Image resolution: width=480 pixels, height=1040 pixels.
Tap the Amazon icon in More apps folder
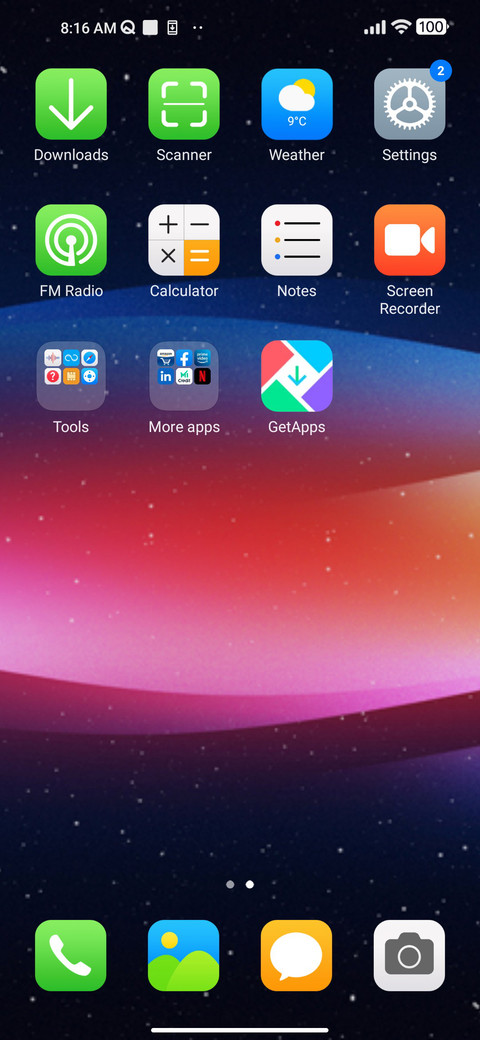tap(166, 358)
